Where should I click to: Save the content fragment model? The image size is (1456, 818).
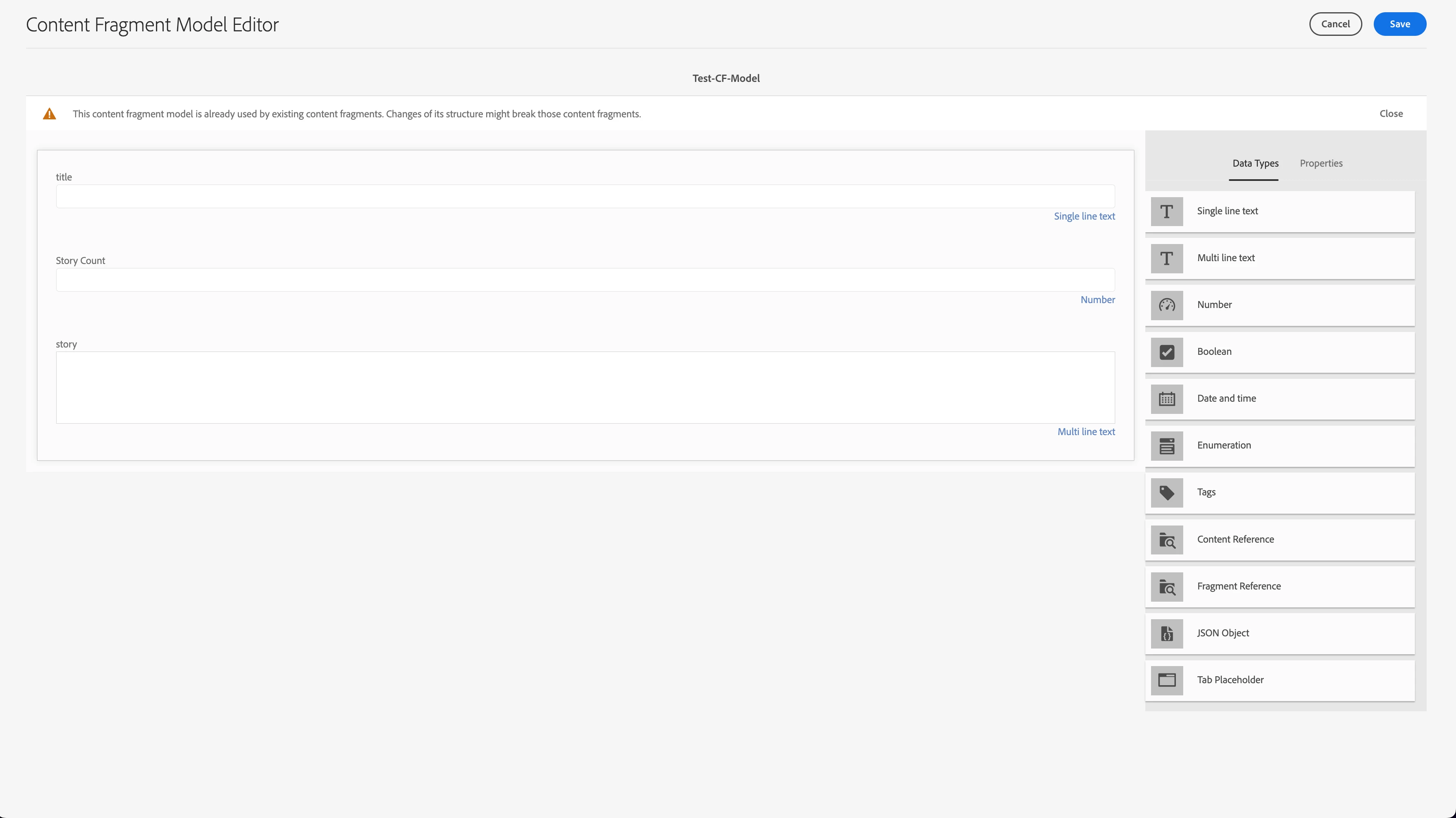[x=1399, y=24]
